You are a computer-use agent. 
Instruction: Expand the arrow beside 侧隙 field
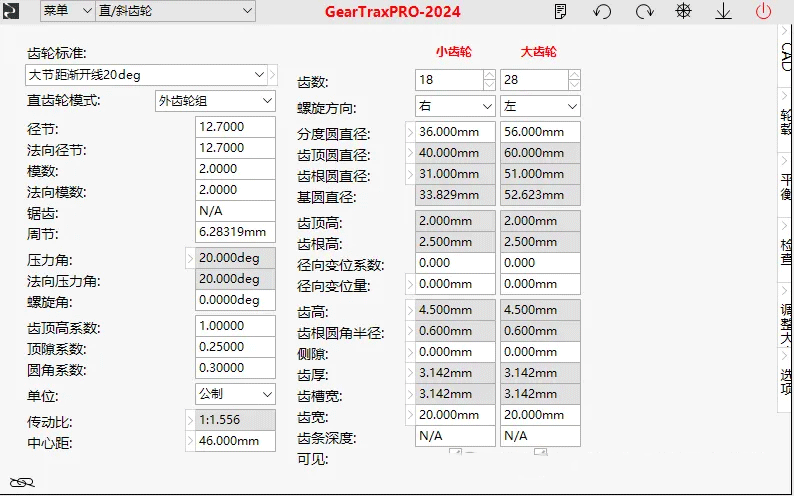[410, 352]
